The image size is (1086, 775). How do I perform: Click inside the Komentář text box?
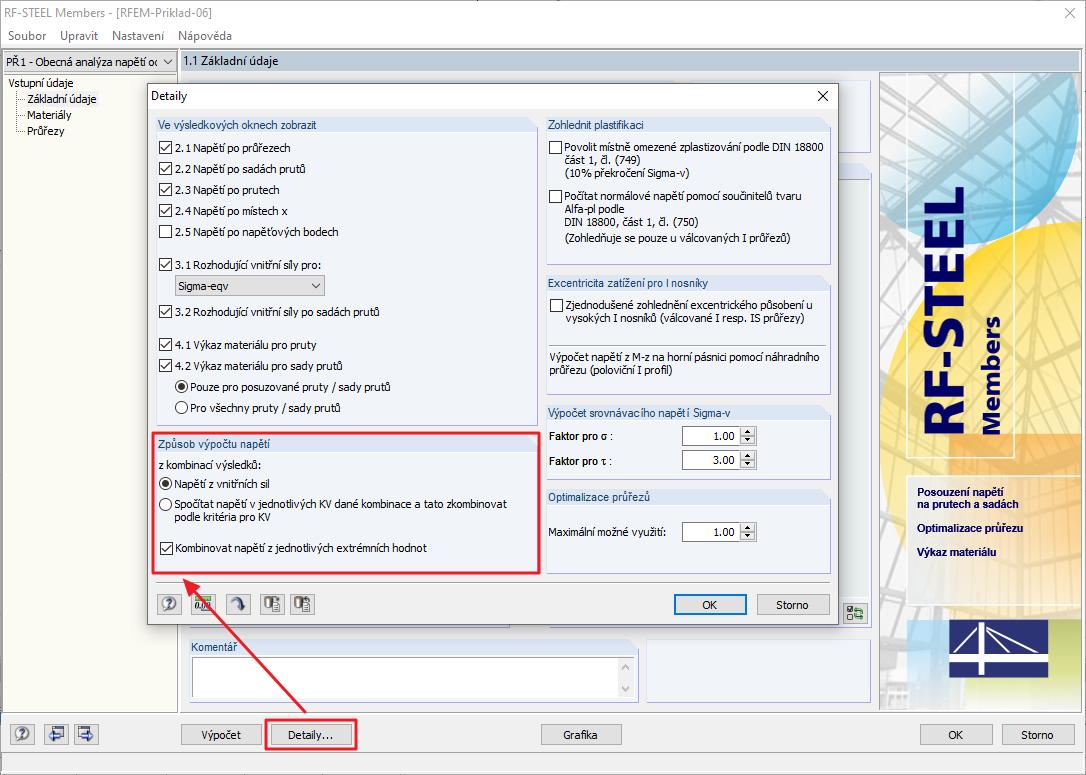pyautogui.click(x=405, y=677)
